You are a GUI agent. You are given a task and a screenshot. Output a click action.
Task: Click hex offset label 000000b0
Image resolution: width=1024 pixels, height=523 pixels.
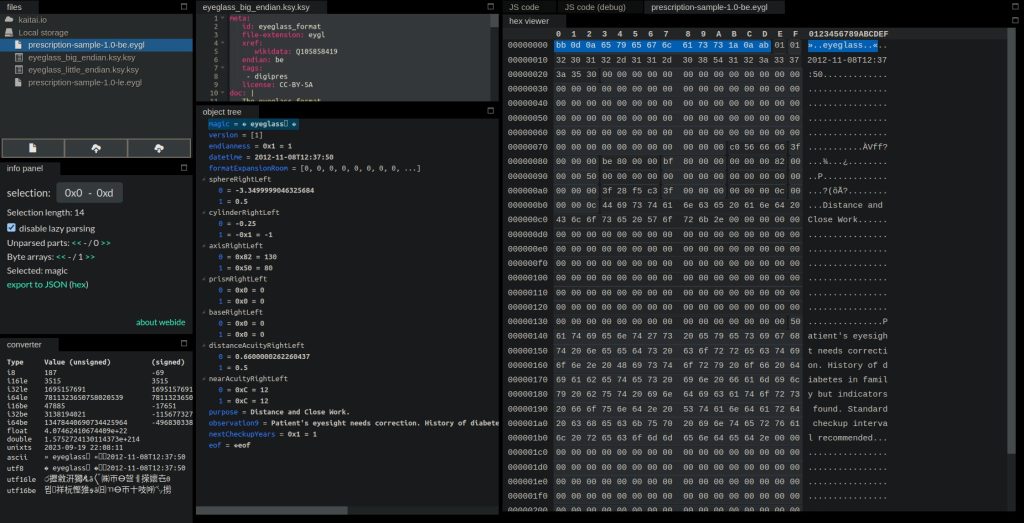[528, 205]
